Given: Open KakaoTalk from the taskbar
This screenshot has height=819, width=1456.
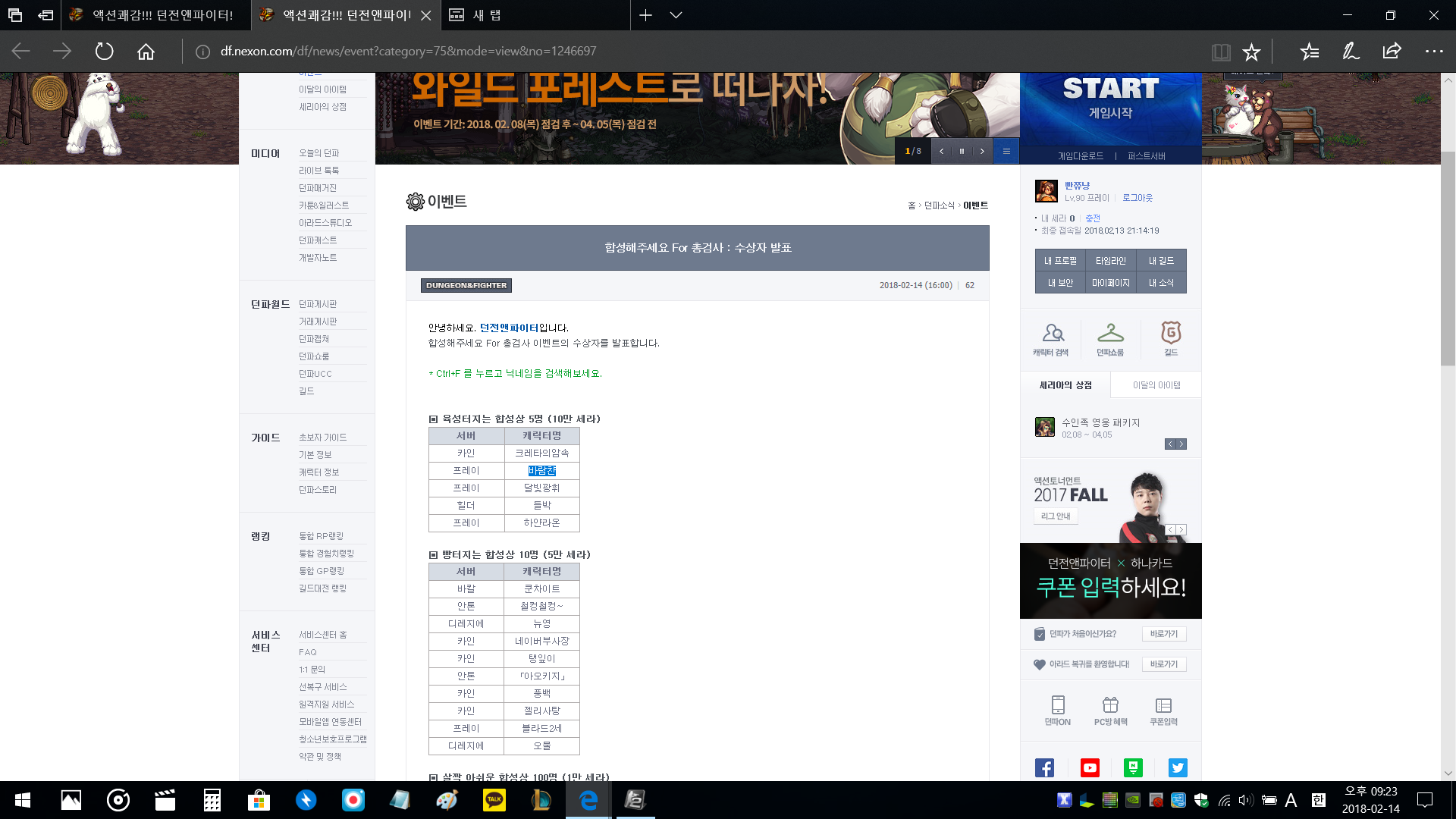Looking at the screenshot, I should coord(494,799).
